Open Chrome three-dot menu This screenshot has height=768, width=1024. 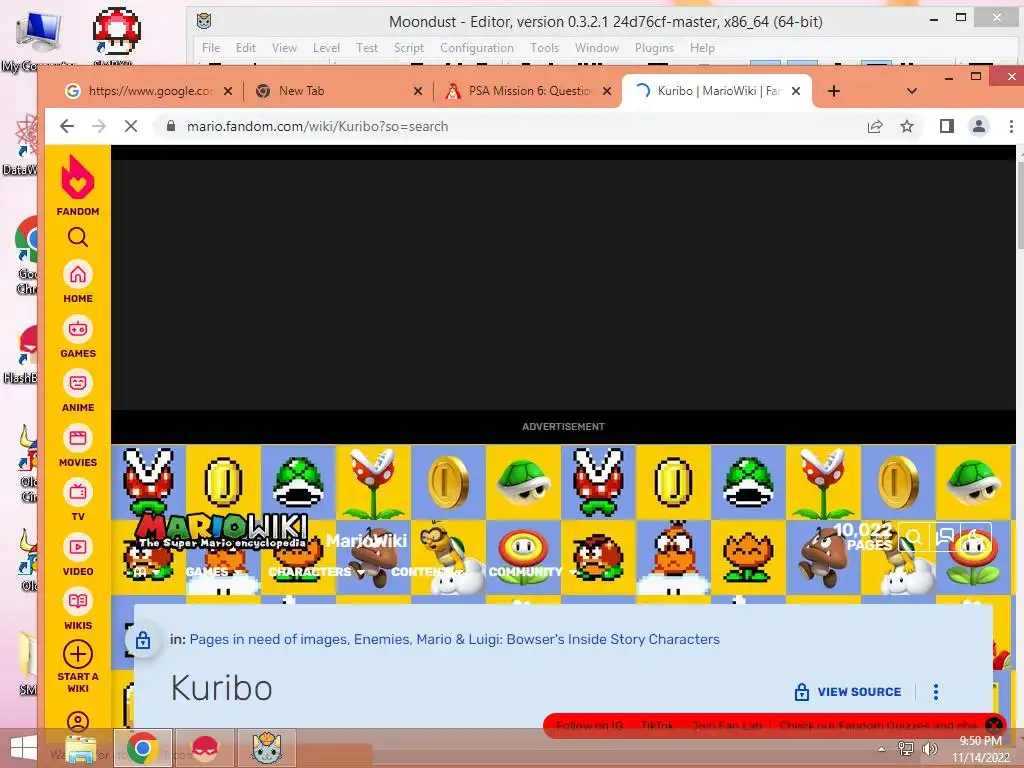point(1011,126)
